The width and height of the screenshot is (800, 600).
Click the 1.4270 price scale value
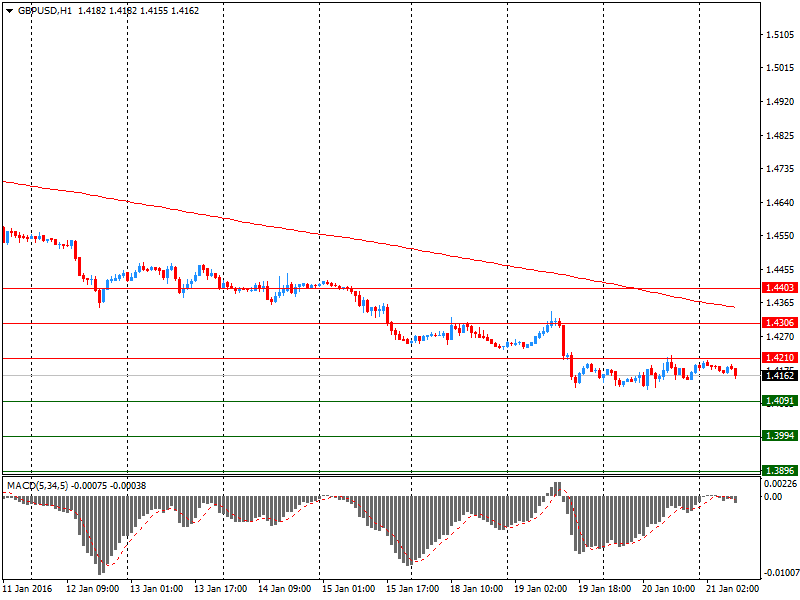tap(780, 337)
